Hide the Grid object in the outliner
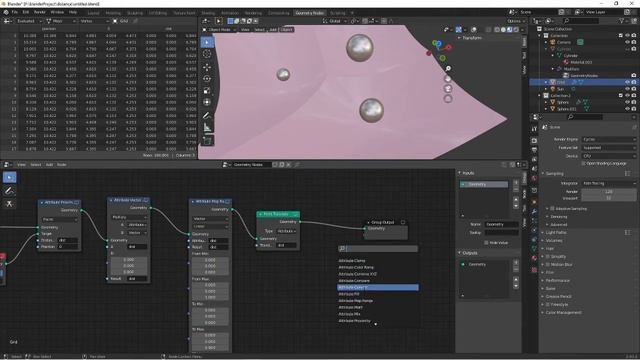 tap(627, 82)
